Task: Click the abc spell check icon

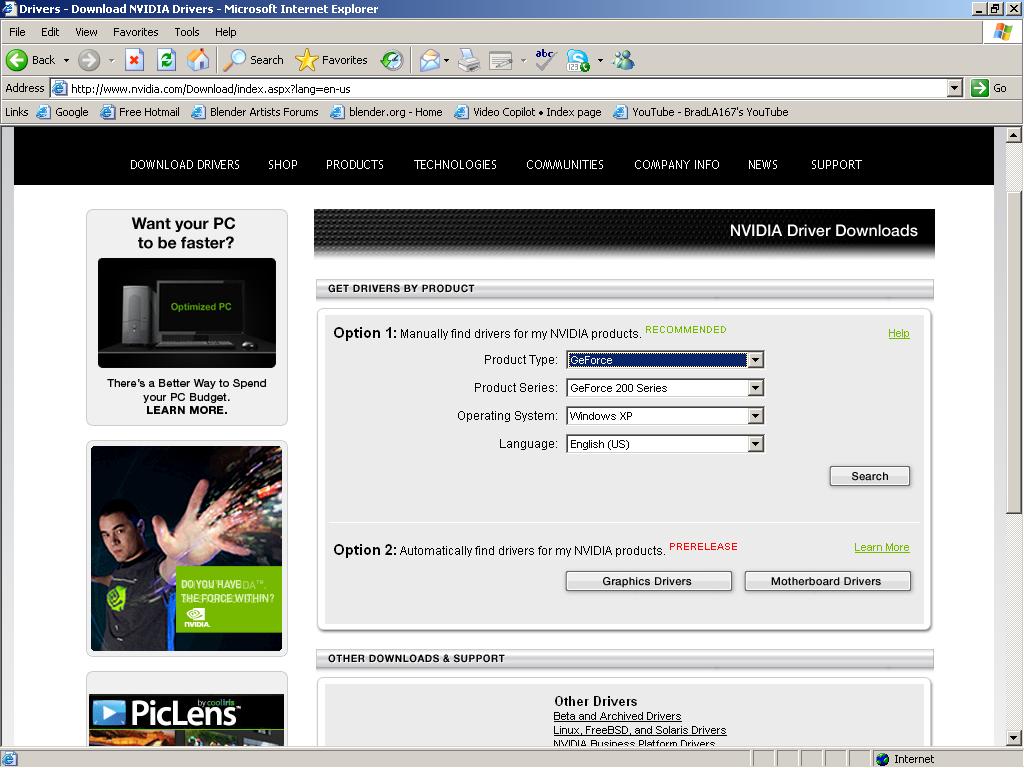Action: [x=545, y=60]
